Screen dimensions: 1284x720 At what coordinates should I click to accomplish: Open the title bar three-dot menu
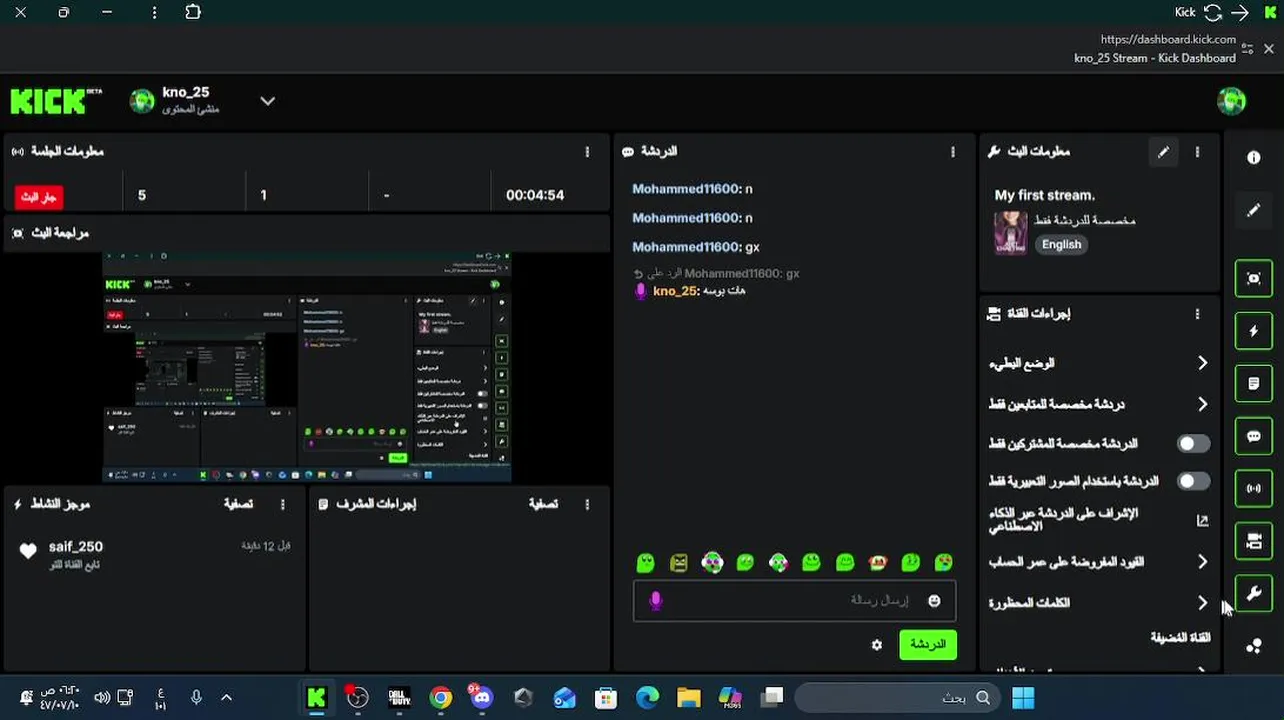point(154,12)
